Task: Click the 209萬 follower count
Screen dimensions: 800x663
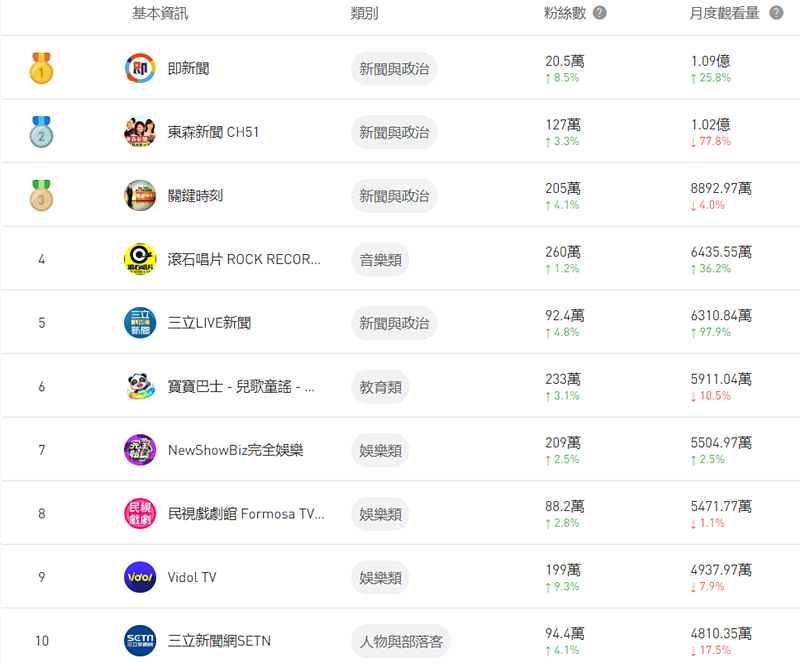Action: 563,443
